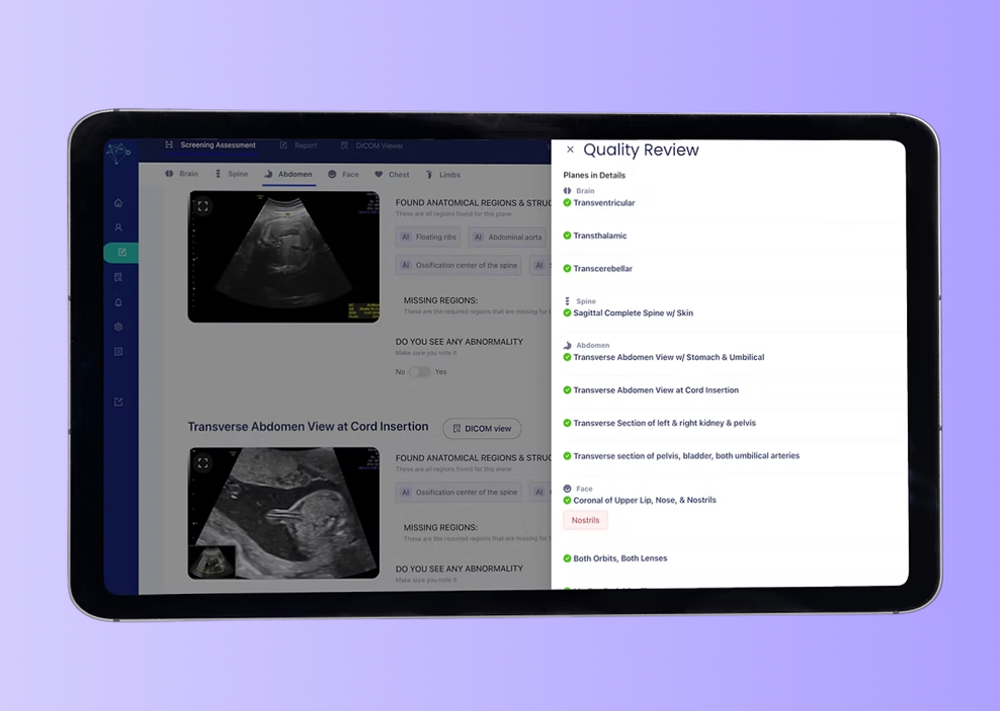Click the app logo at top left
This screenshot has height=711, width=1000.
pos(119,150)
